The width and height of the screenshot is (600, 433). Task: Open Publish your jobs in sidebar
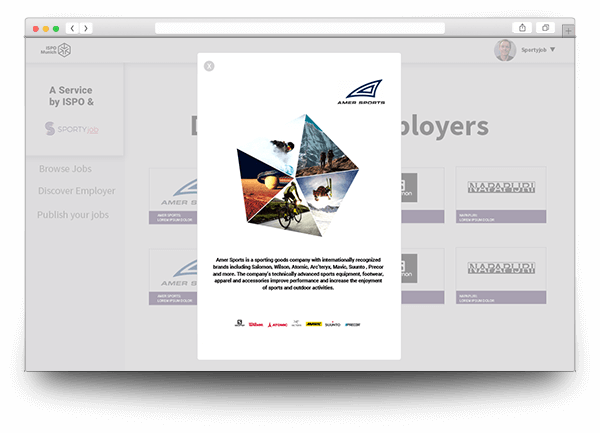[73, 215]
